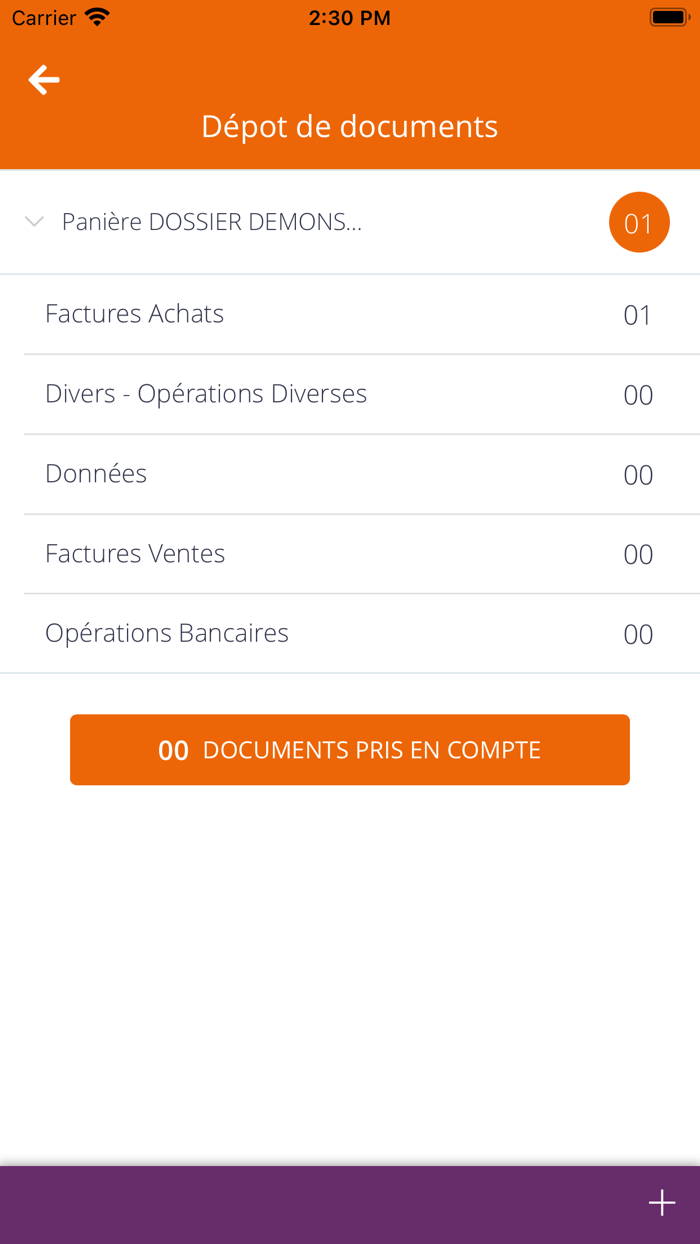Viewport: 700px width, 1244px height.
Task: Tap the Dépot de documents title
Action: [350, 126]
